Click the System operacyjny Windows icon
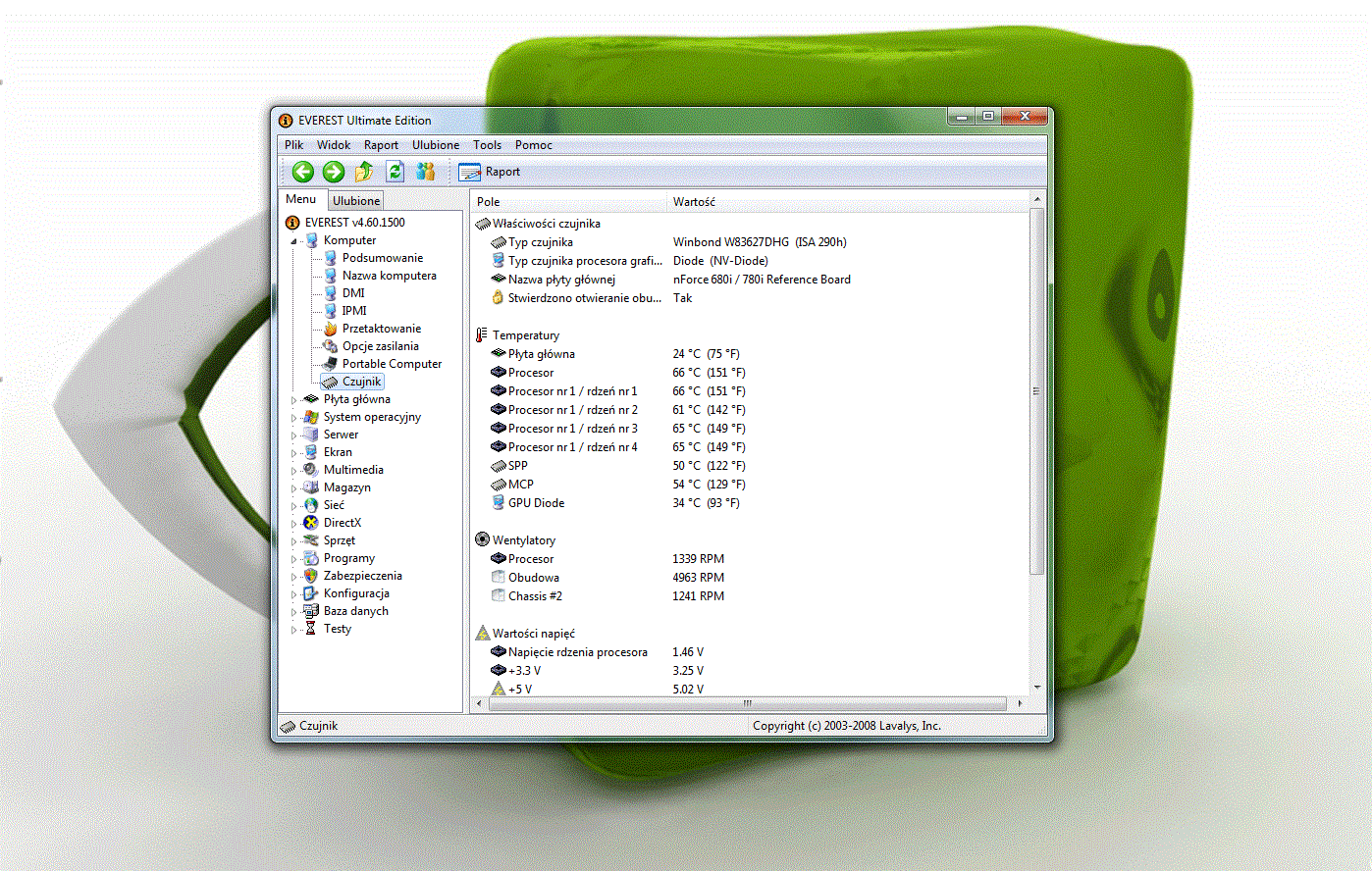1372x871 pixels. click(311, 417)
